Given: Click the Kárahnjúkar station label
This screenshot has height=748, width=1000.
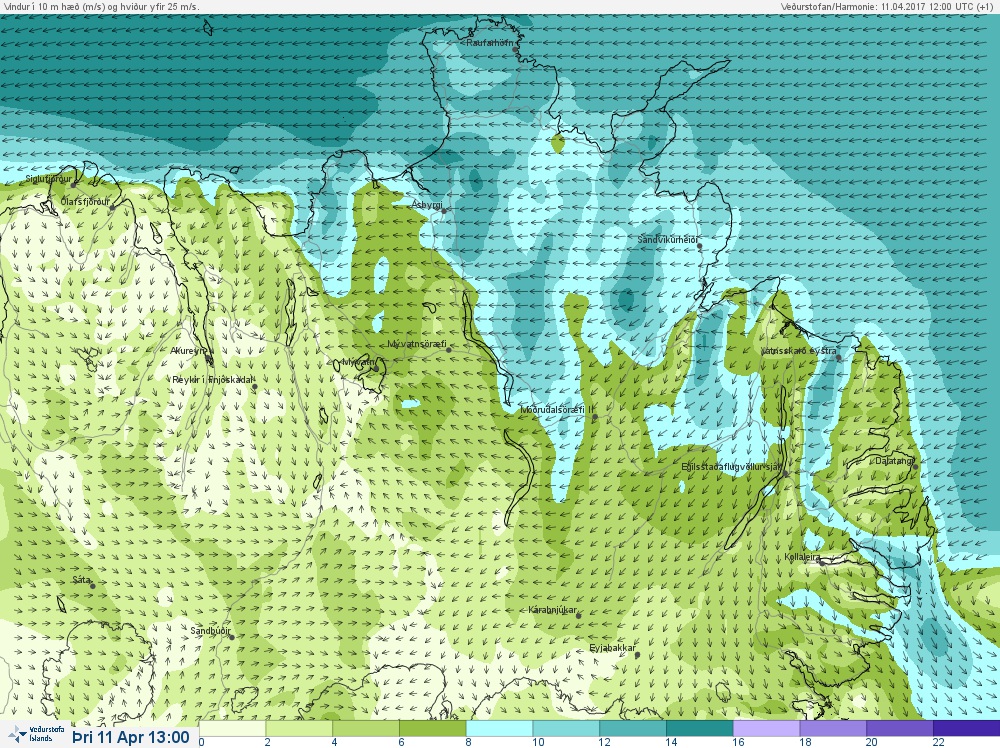Looking at the screenshot, I should pos(552,610).
